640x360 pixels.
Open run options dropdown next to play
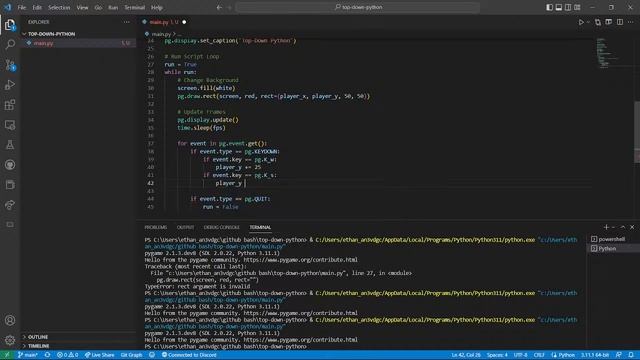tap(588, 22)
